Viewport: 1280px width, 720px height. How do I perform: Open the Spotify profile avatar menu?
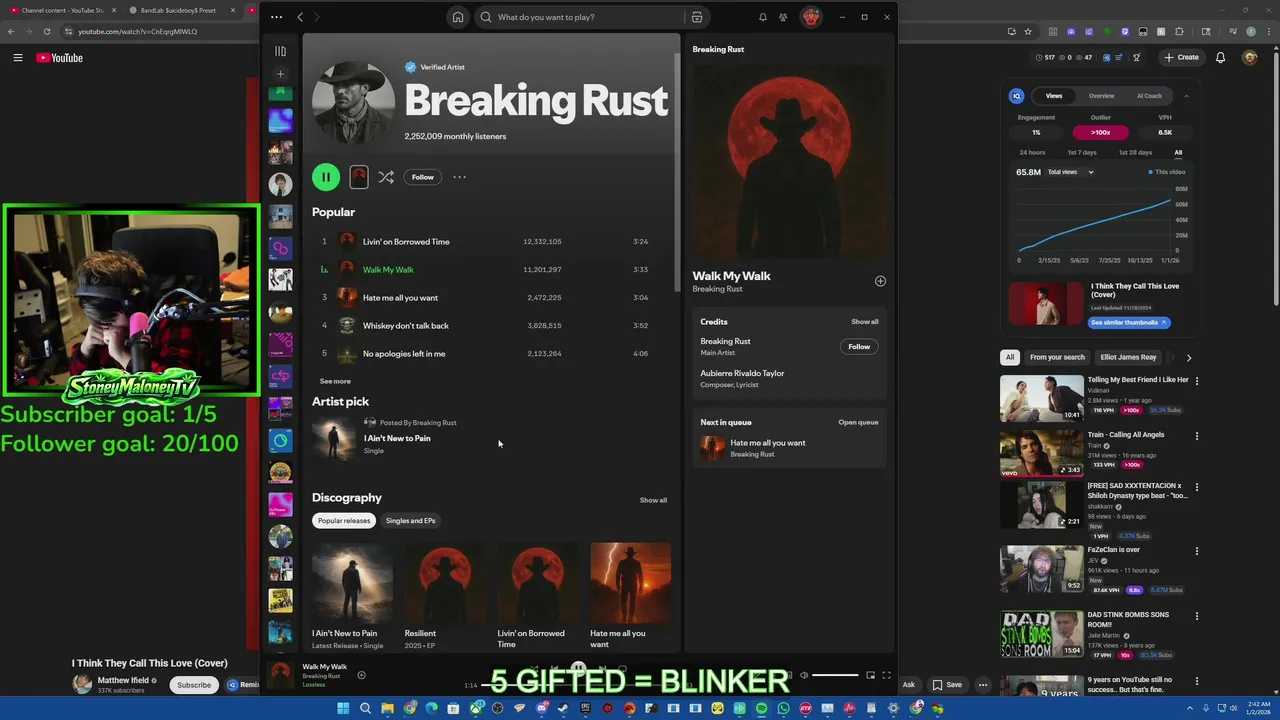point(811,17)
